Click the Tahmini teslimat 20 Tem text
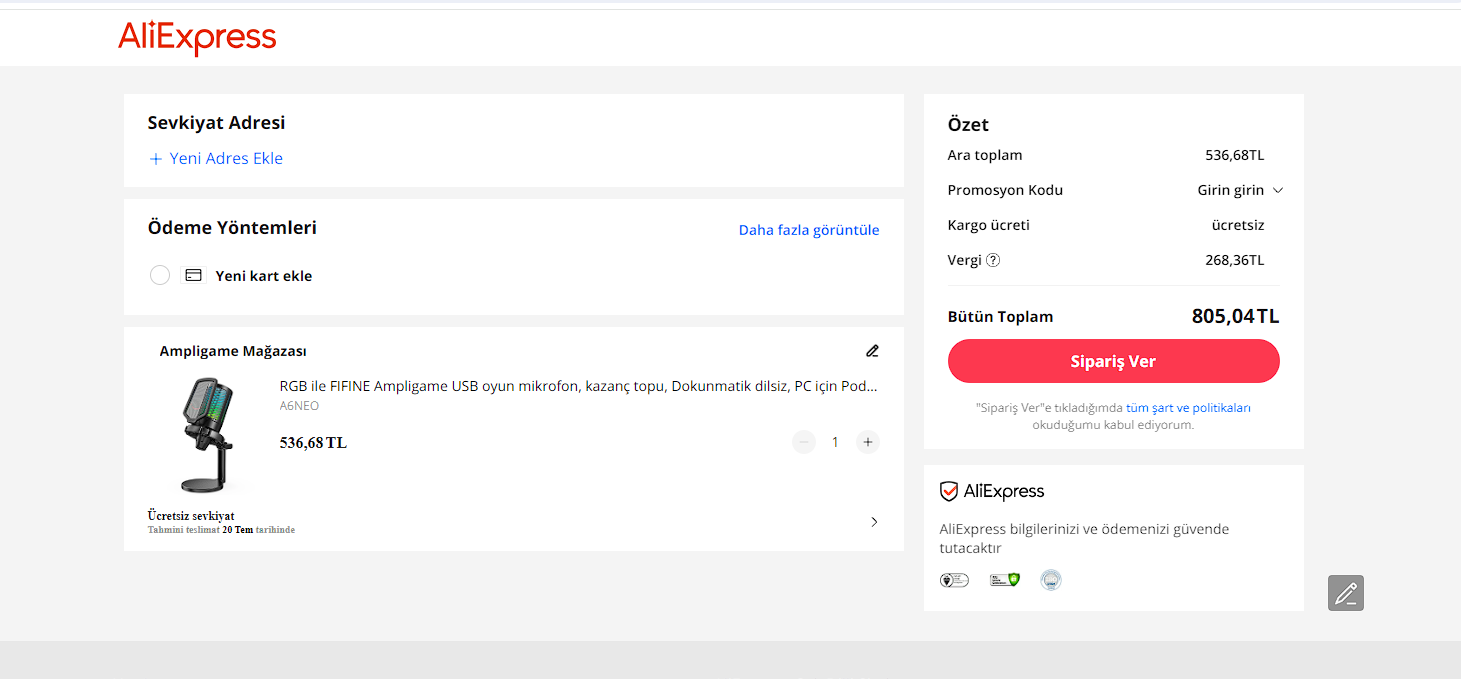 coord(221,530)
